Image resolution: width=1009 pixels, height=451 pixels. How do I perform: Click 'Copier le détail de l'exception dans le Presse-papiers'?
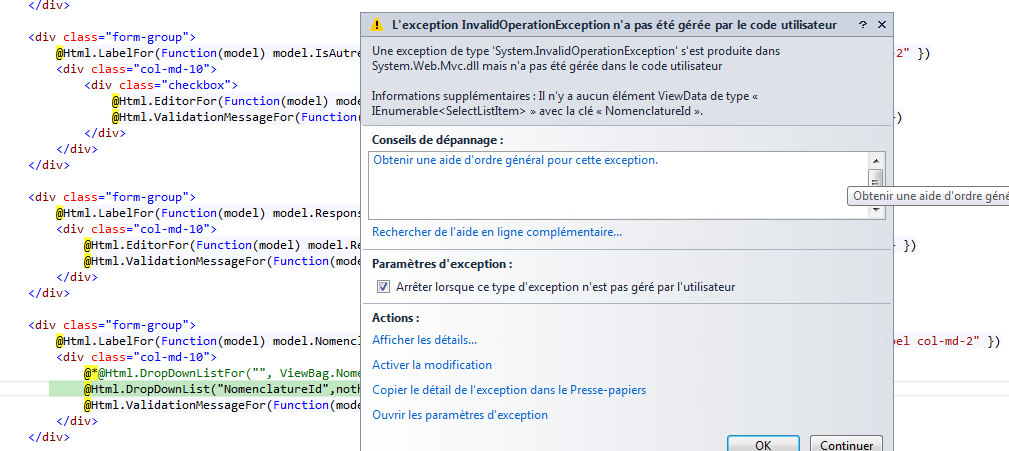(x=509, y=390)
